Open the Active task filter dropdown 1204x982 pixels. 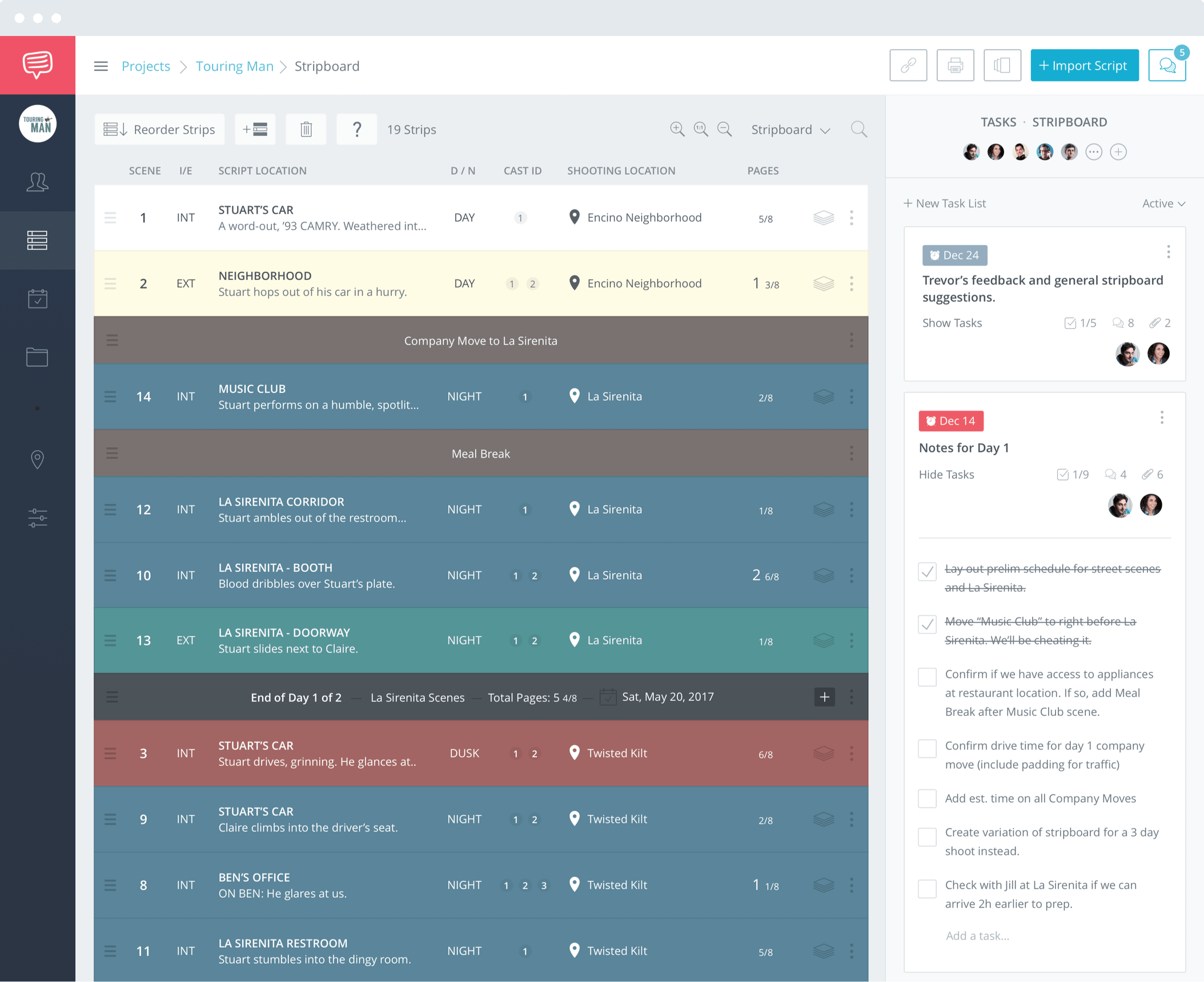(1163, 203)
